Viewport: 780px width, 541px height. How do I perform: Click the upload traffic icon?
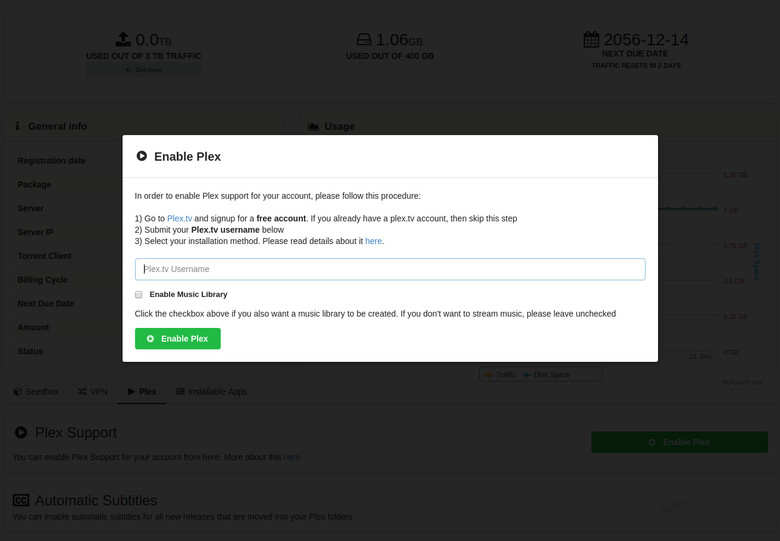coord(123,39)
